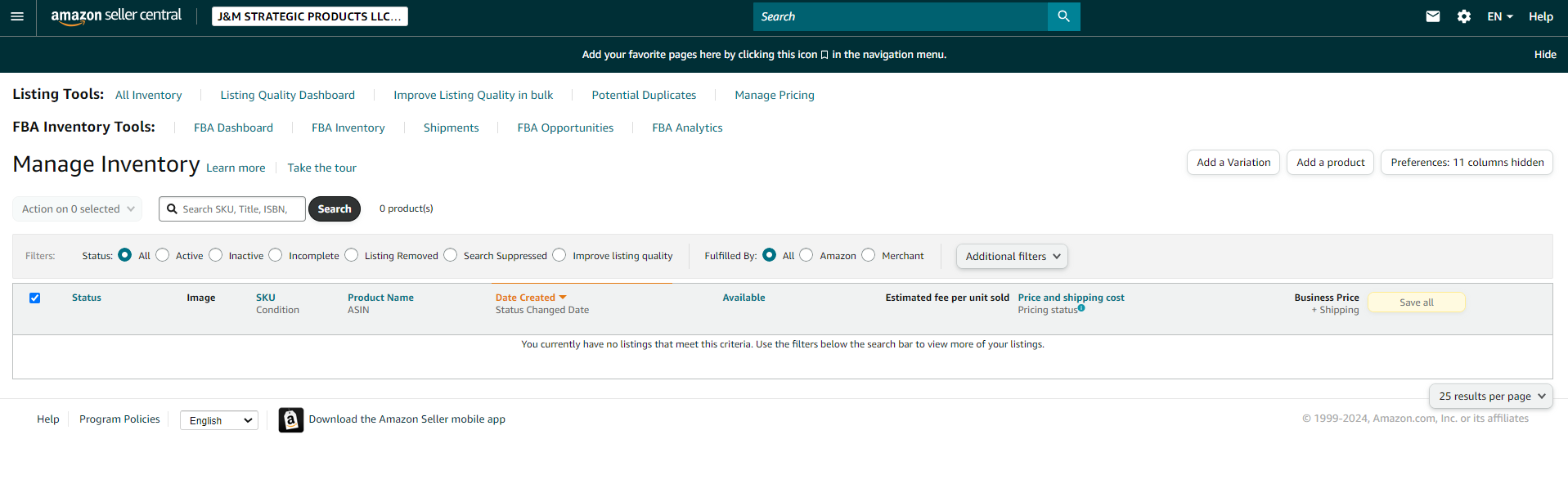Open FBA Opportunities
This screenshot has width=1568, height=484.
(565, 128)
